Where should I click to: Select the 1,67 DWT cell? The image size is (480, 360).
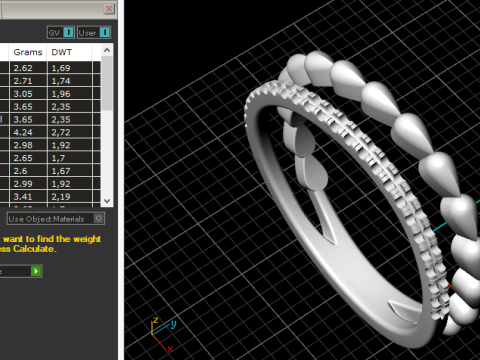(x=70, y=171)
